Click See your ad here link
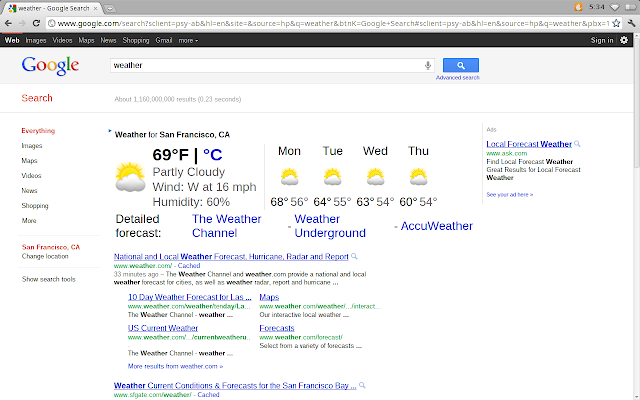The width and height of the screenshot is (640, 400). tap(510, 195)
